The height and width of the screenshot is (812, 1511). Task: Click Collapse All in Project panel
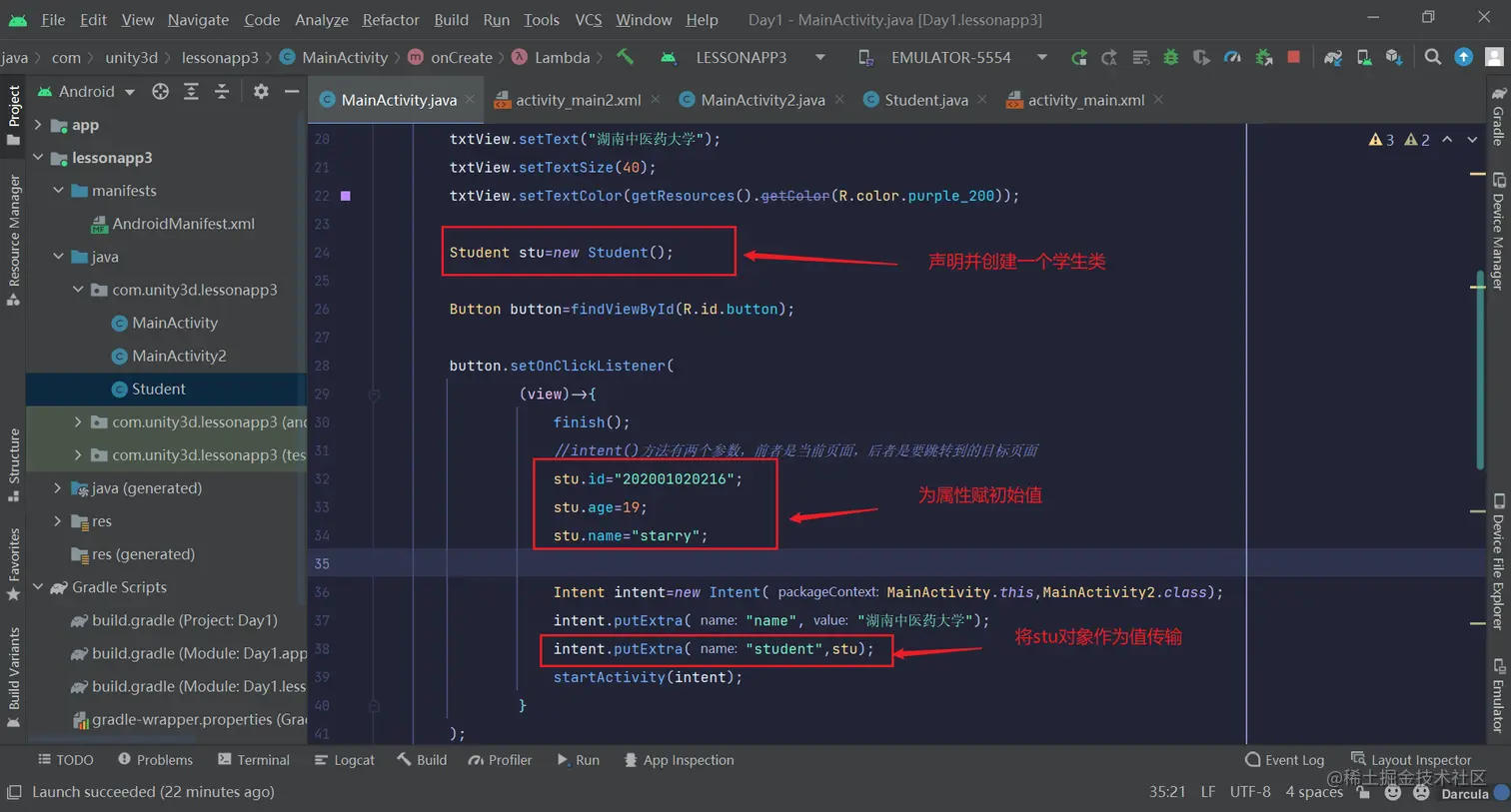[x=222, y=92]
